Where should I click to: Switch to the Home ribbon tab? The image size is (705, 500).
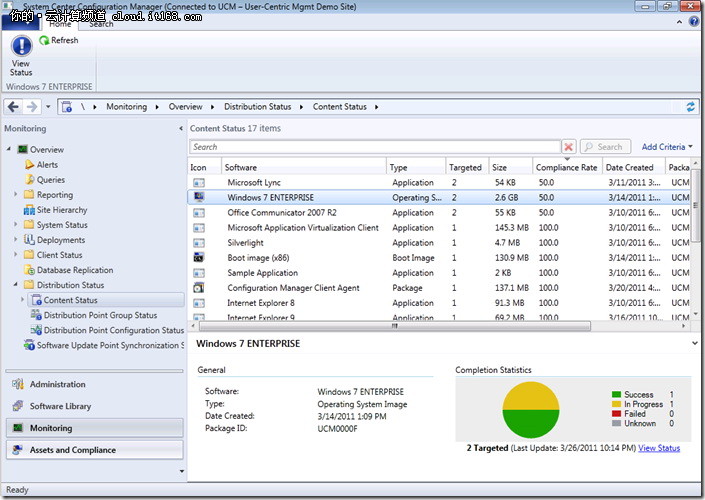point(60,24)
